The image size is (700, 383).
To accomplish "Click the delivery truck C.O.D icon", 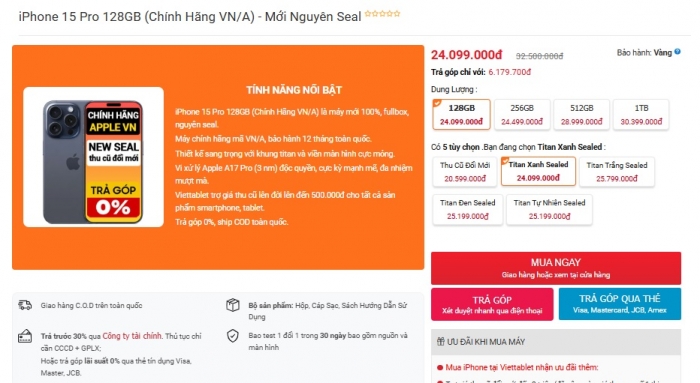I will click(x=25, y=305).
